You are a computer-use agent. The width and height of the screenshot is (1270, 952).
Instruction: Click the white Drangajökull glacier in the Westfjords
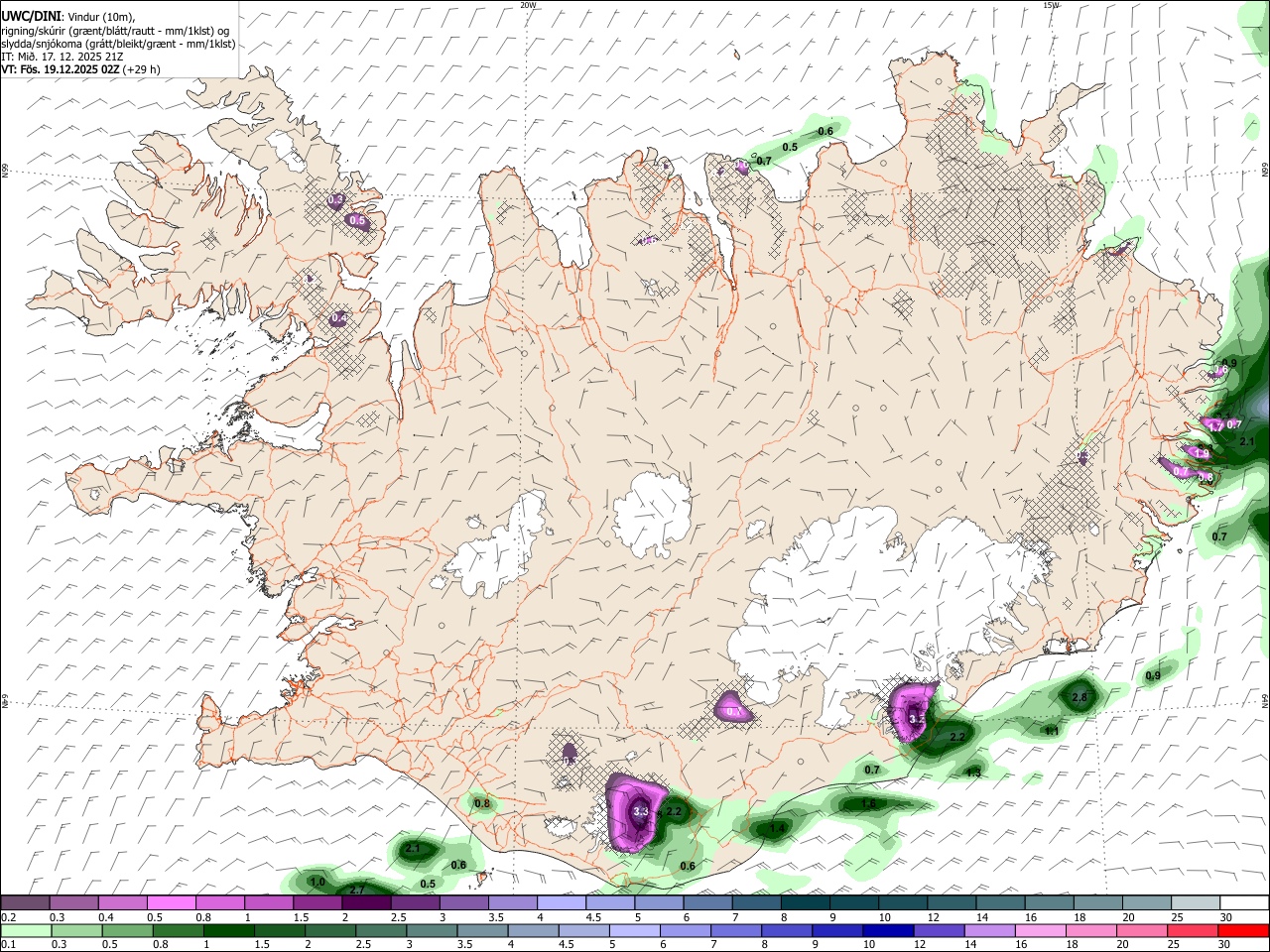point(285,147)
